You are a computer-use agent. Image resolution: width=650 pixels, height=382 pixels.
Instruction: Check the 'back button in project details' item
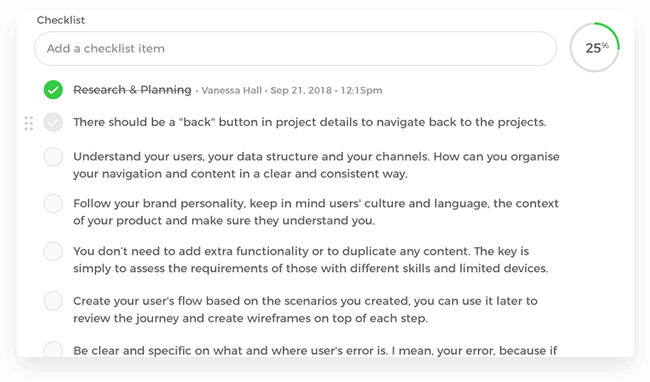(53, 122)
